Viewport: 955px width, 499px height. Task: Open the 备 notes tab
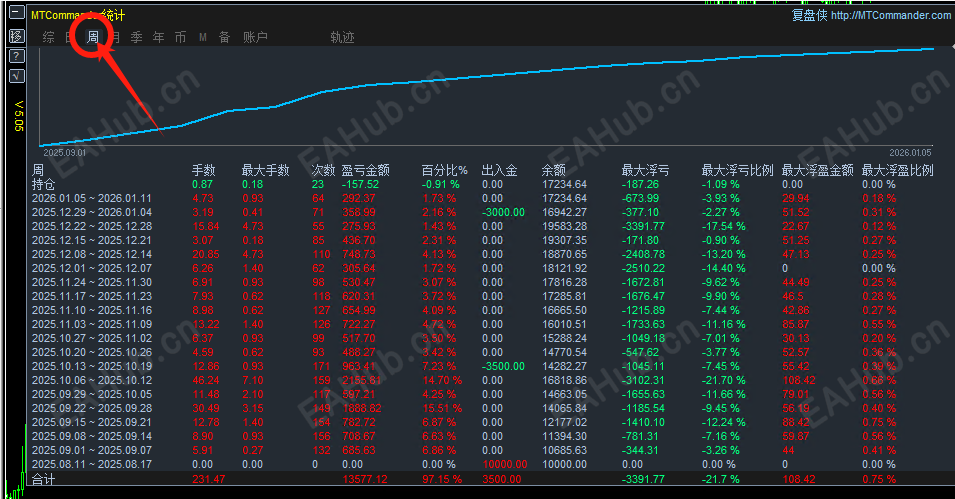(x=224, y=37)
